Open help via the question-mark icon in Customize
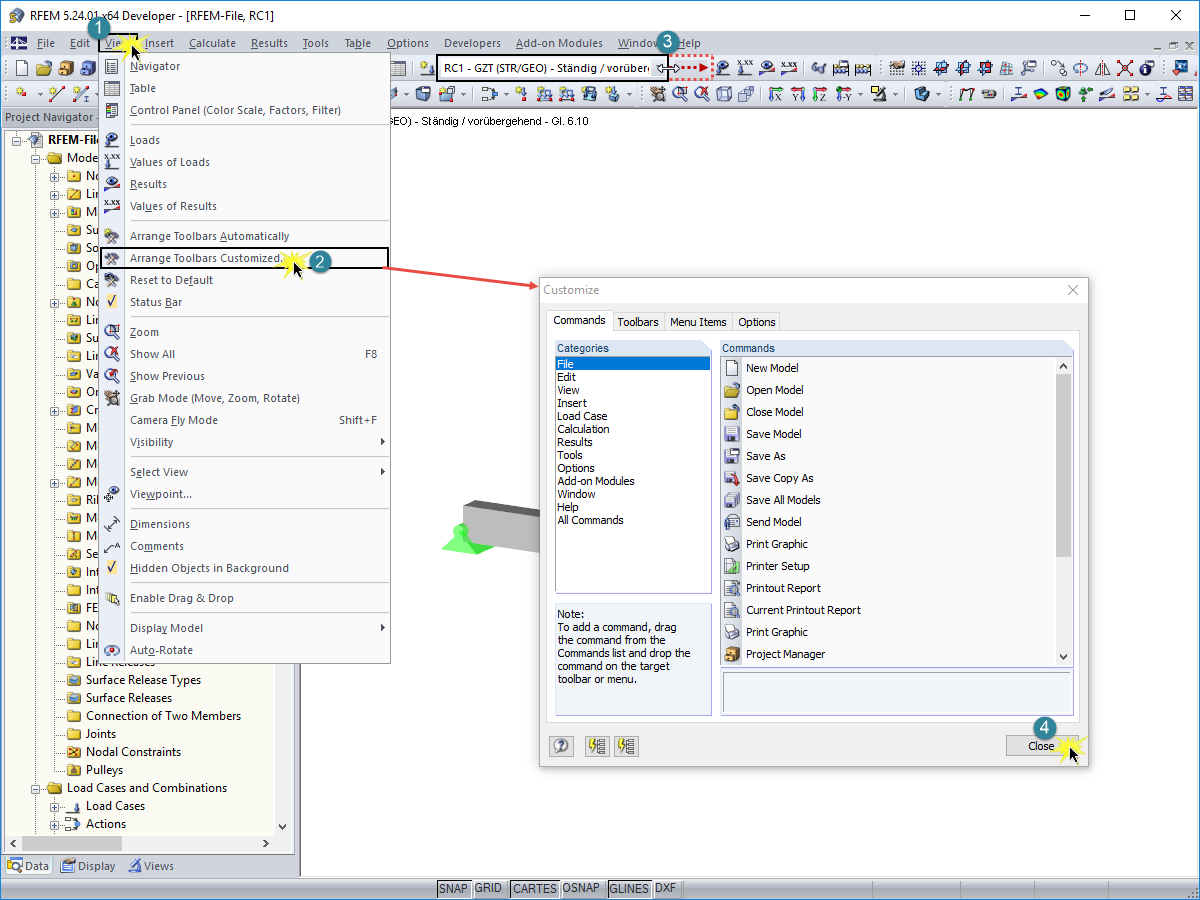 pyautogui.click(x=561, y=745)
